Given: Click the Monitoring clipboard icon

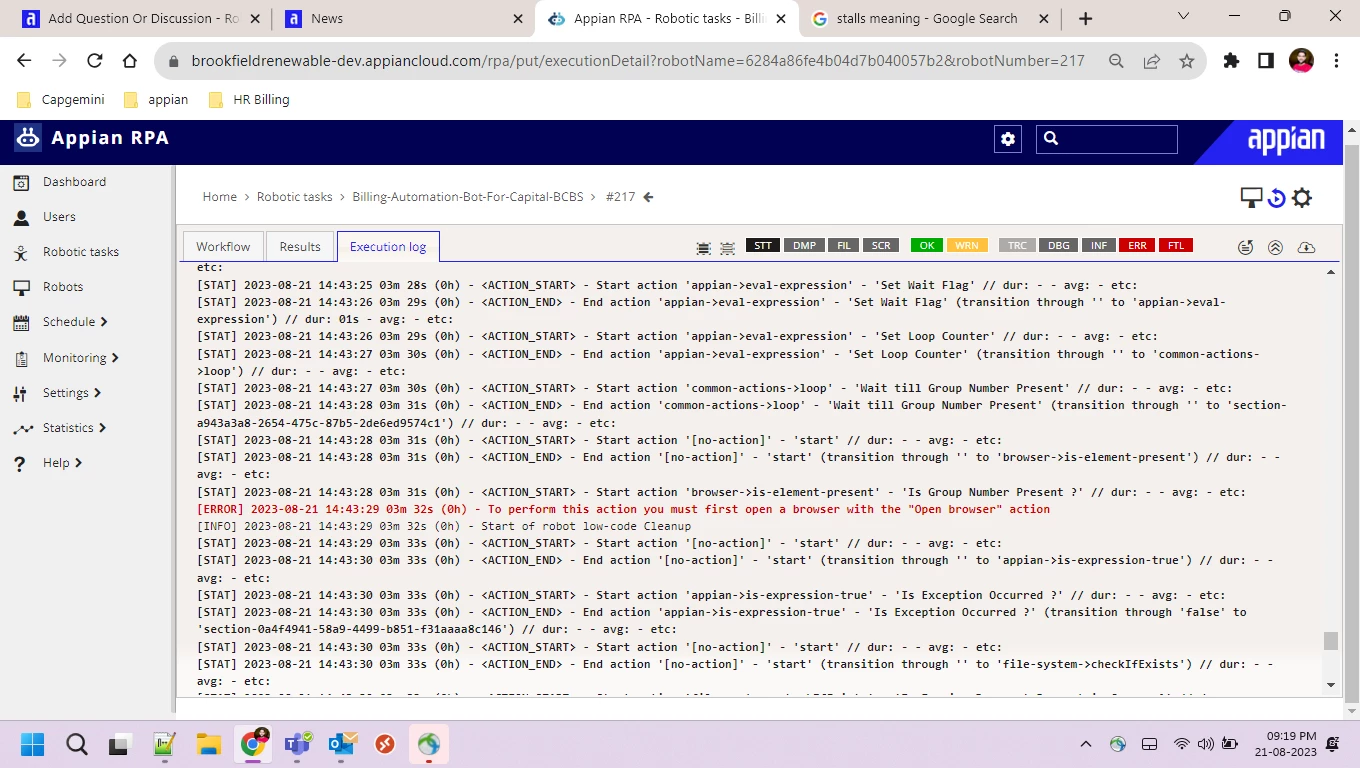Looking at the screenshot, I should 21,358.
